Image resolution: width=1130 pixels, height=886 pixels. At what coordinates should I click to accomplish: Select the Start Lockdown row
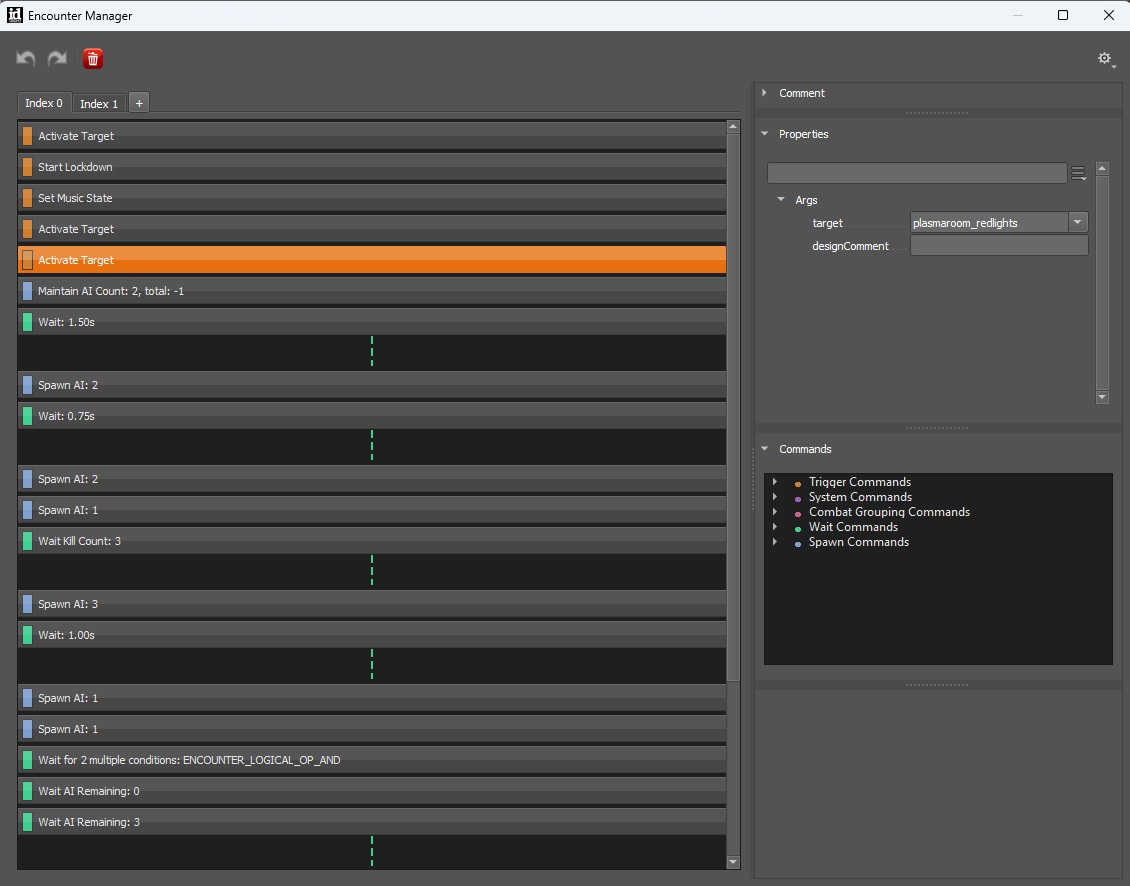(x=372, y=167)
